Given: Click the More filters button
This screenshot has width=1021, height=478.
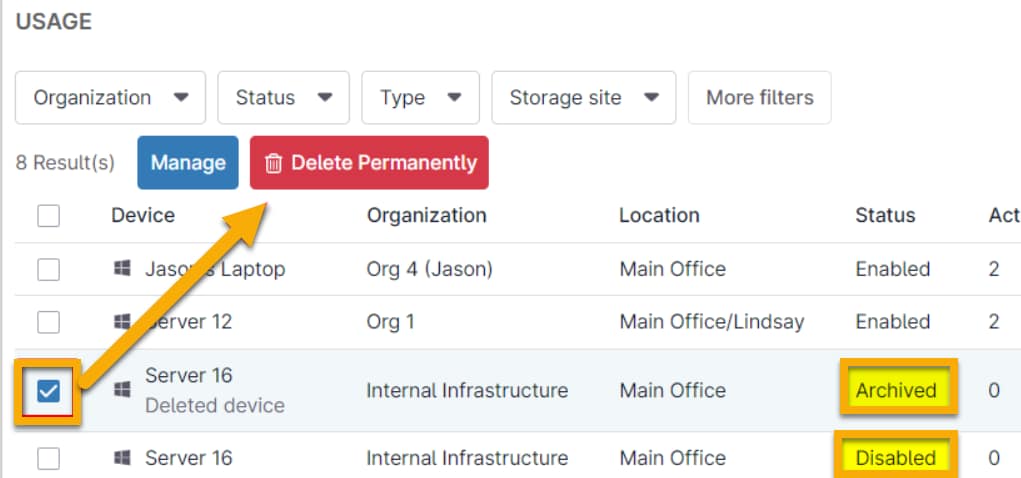Looking at the screenshot, I should (759, 98).
